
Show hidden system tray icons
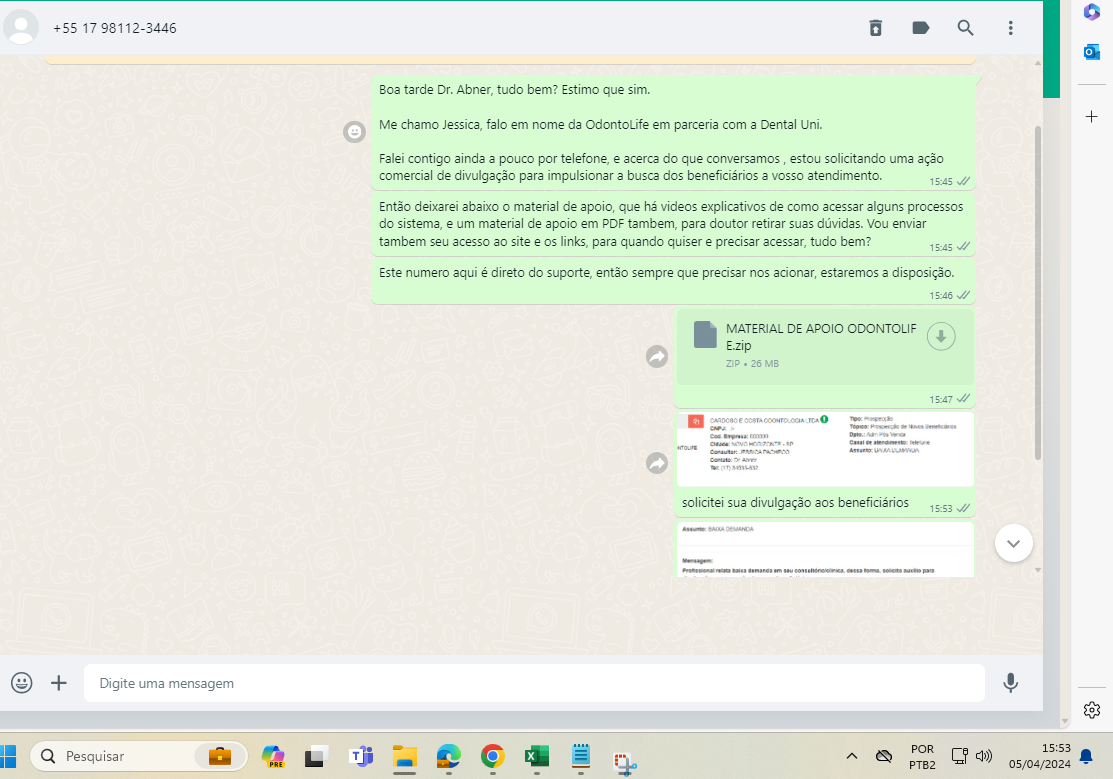(x=852, y=756)
